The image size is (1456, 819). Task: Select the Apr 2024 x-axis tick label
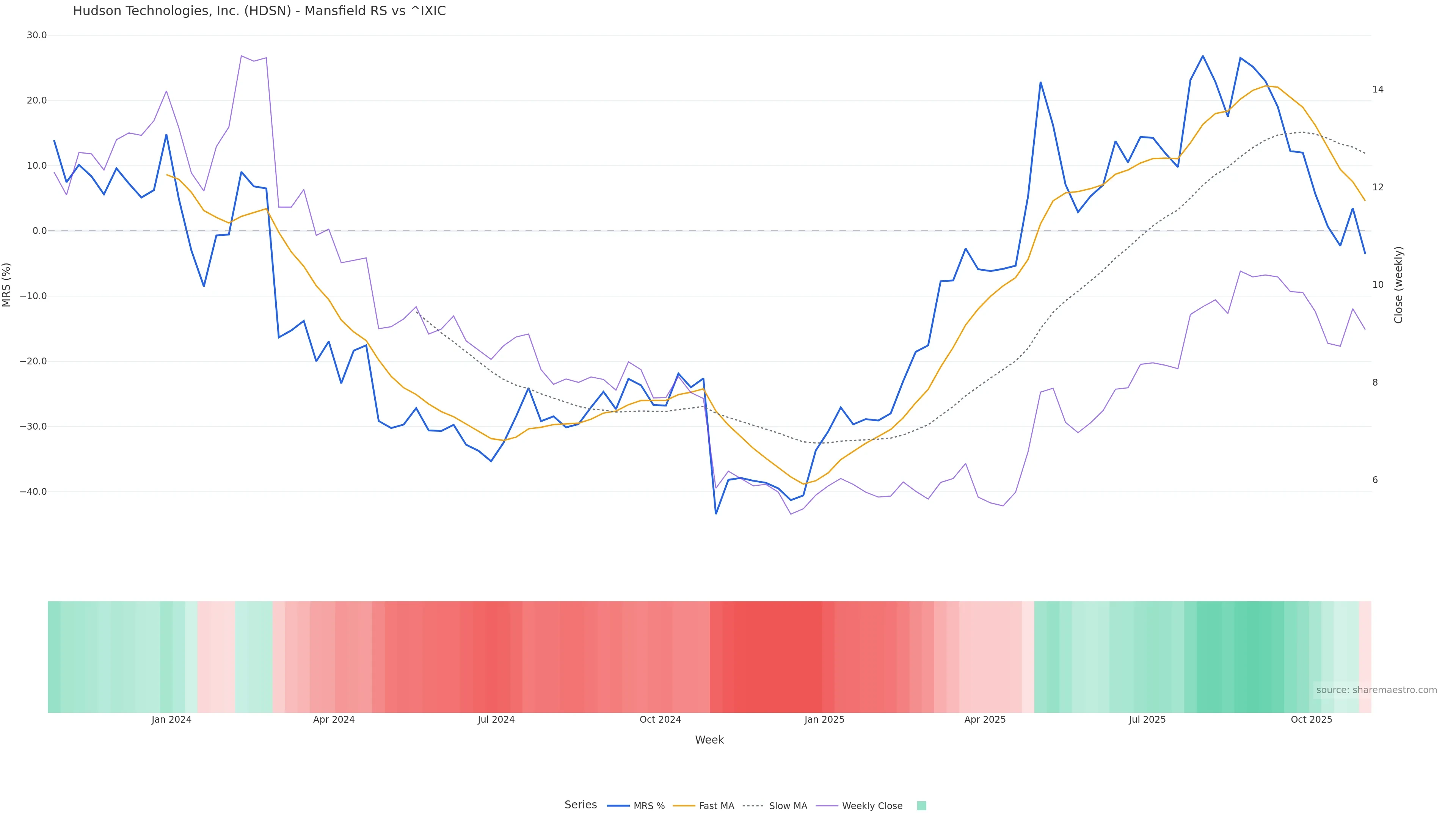pyautogui.click(x=334, y=720)
